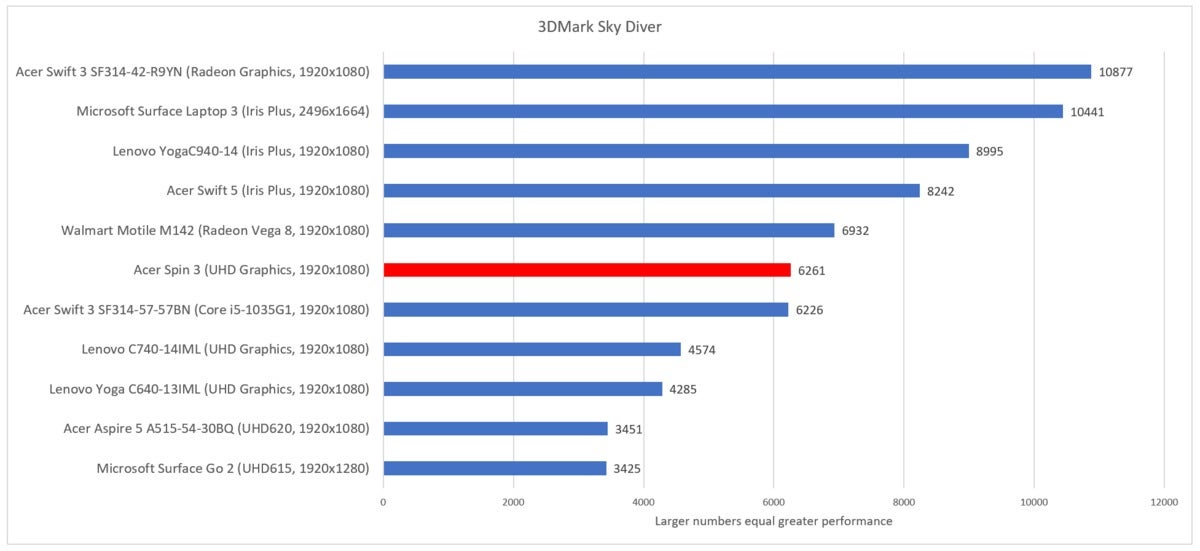Screen dimensions: 1200x551
Task: Click the Walmart Motile M142 blue bar
Action: click(609, 230)
